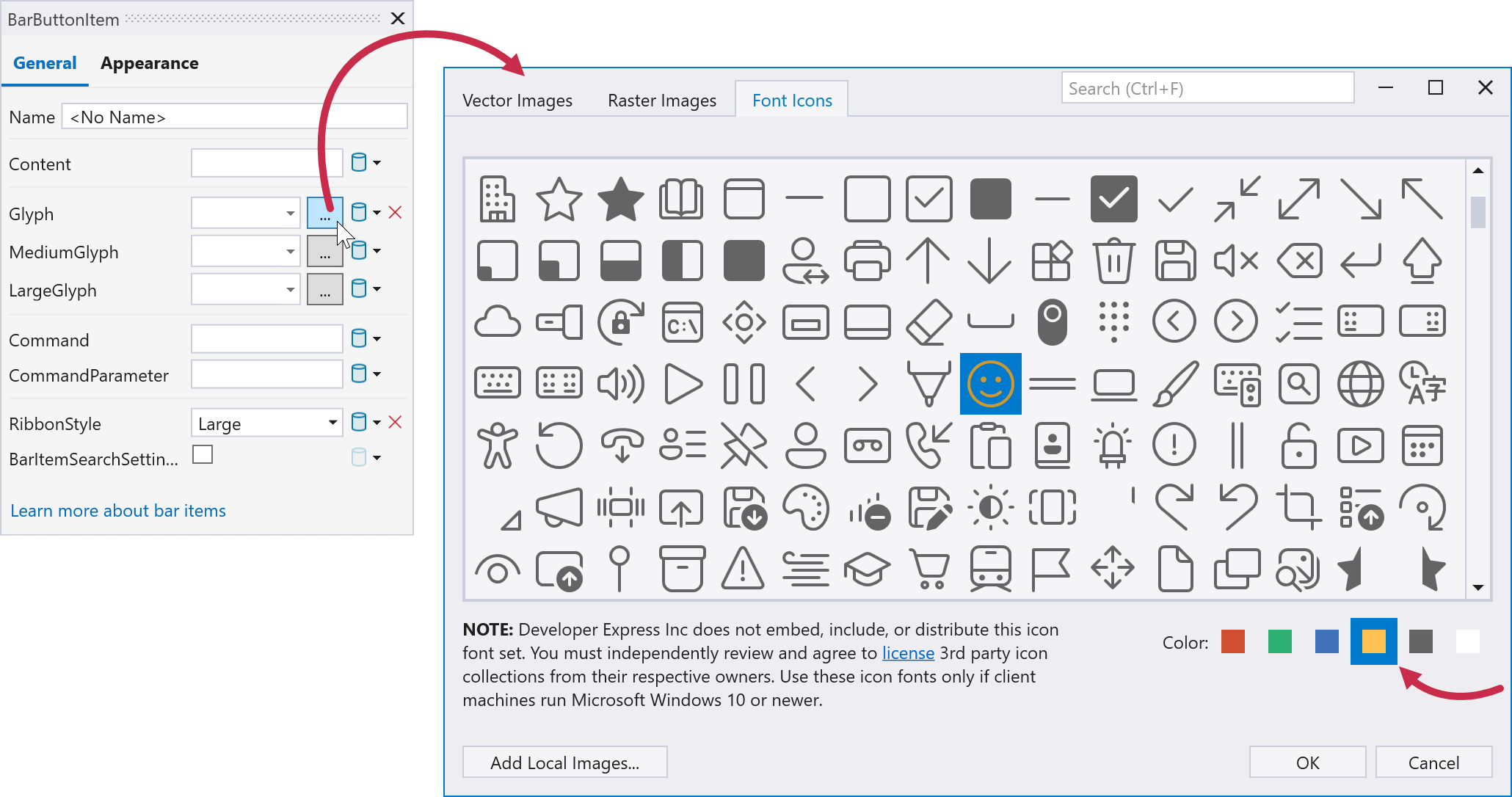Choose the red color swatch
The height and width of the screenshot is (797, 1512).
(x=1232, y=642)
